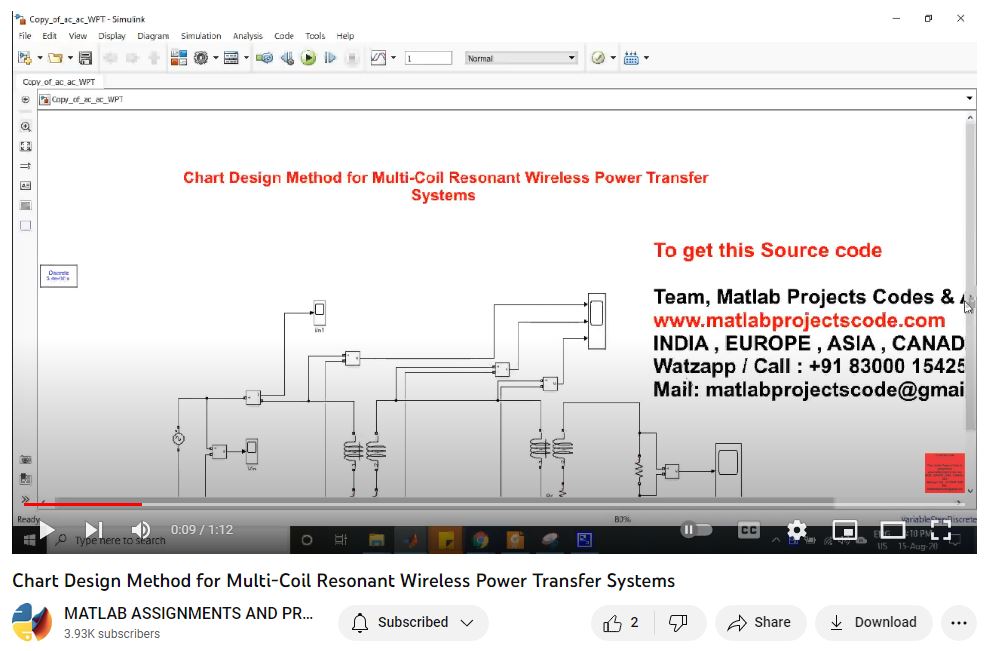The width and height of the screenshot is (989, 651).
Task: Switch to miniplayer mode
Action: click(x=845, y=529)
